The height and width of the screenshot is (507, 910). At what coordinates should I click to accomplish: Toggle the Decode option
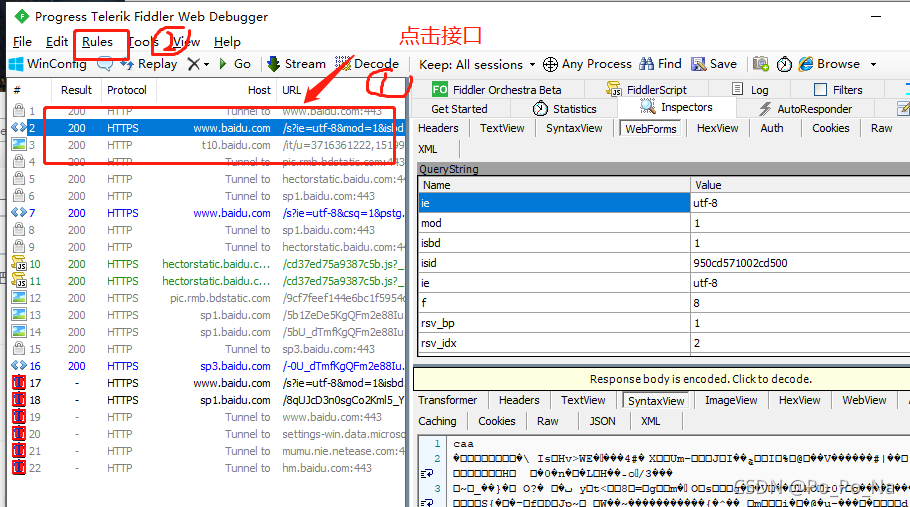367,64
